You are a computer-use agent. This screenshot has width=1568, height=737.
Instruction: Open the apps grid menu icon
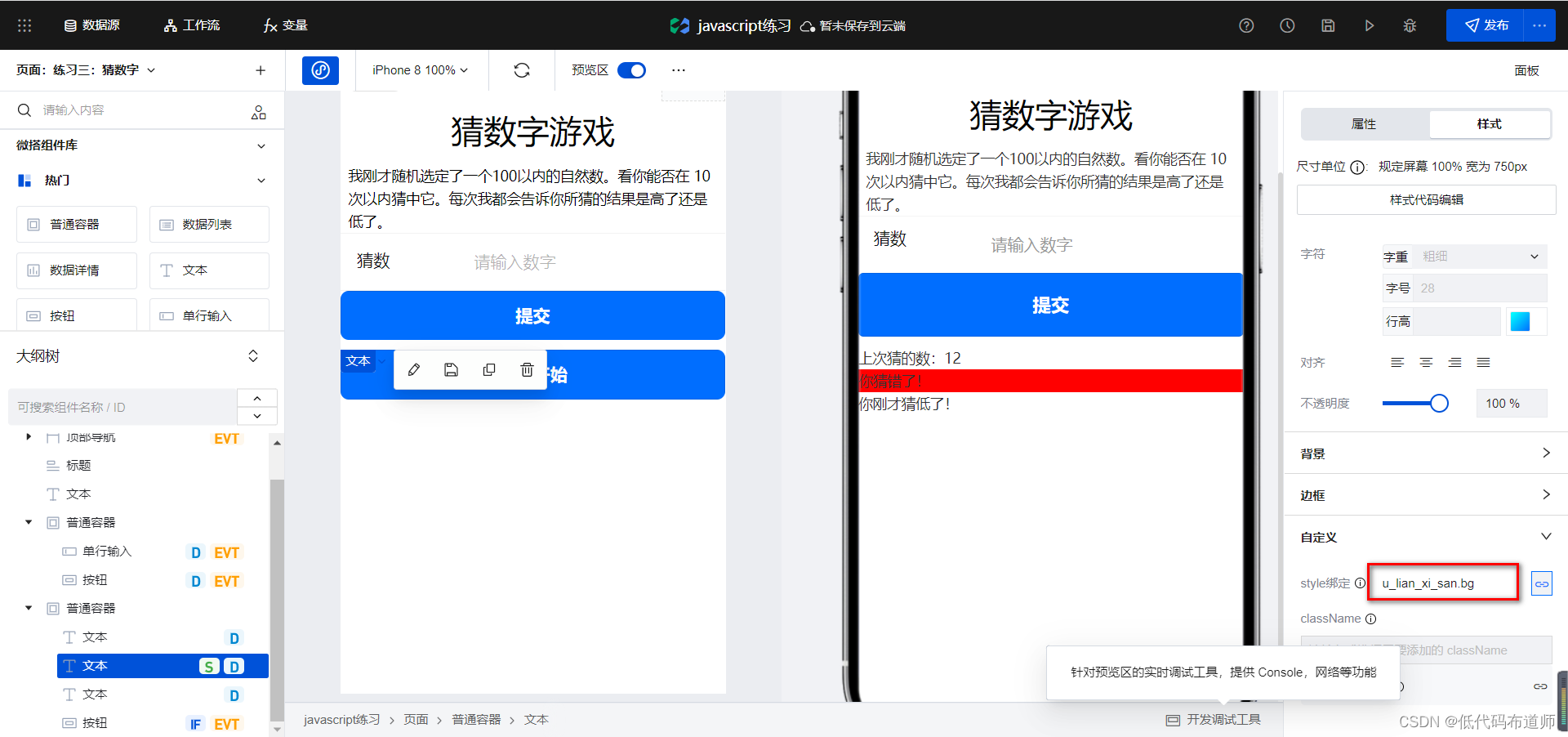pos(24,25)
